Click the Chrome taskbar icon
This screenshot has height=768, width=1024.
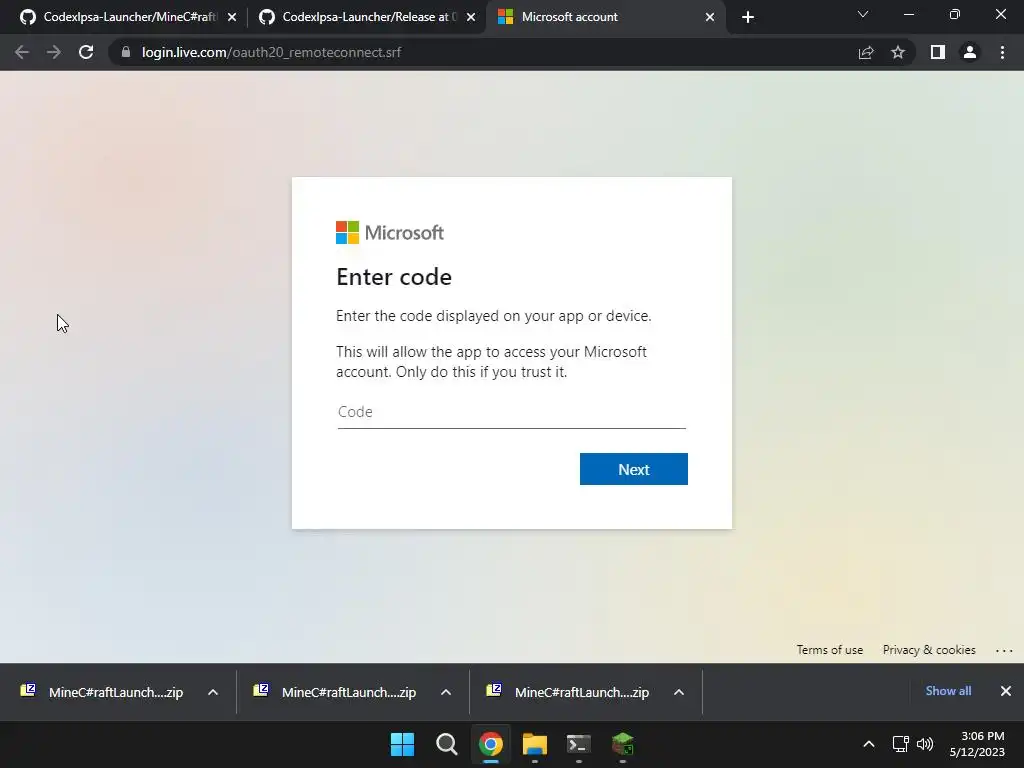coord(490,744)
